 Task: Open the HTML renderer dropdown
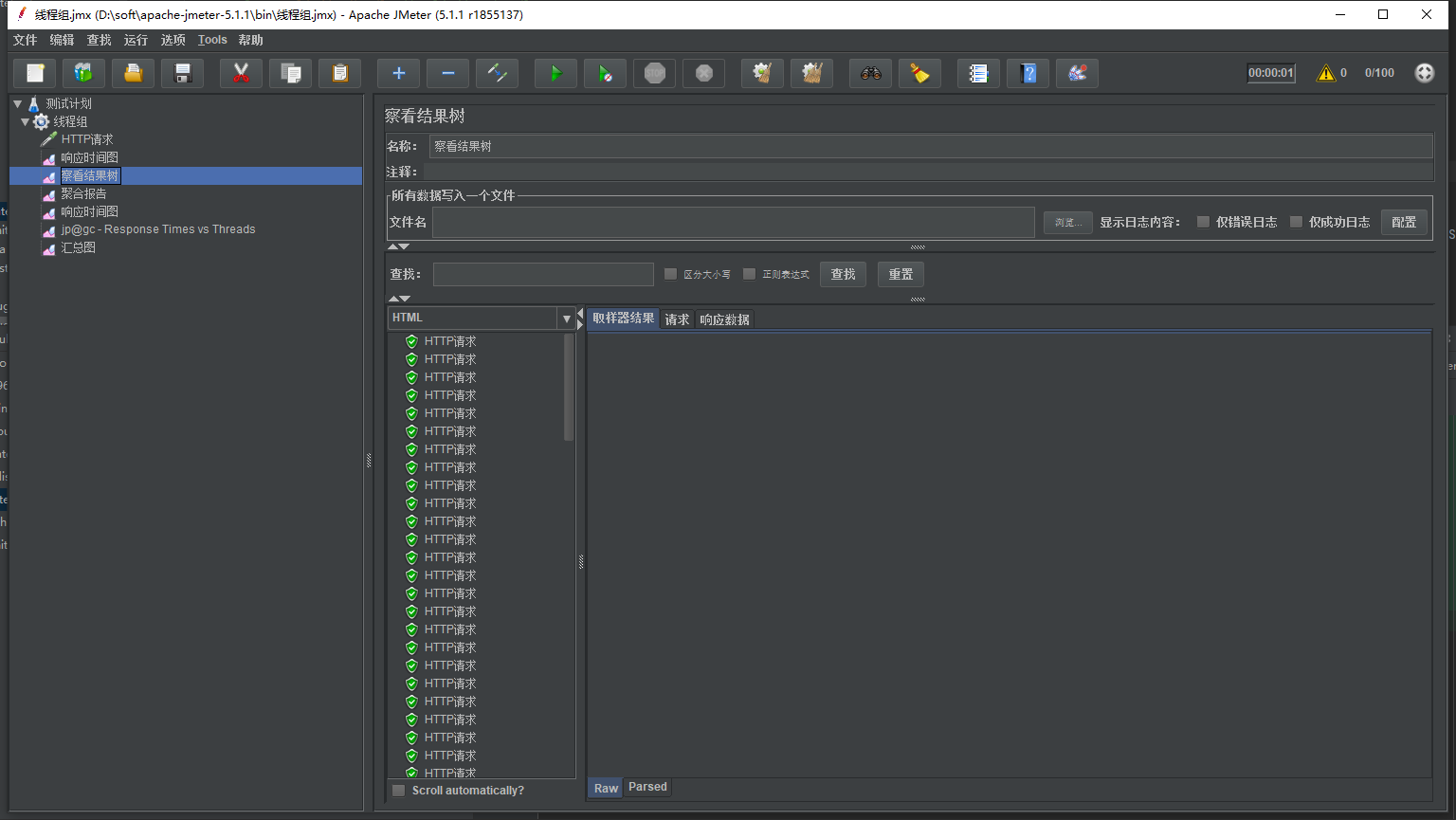coord(567,319)
